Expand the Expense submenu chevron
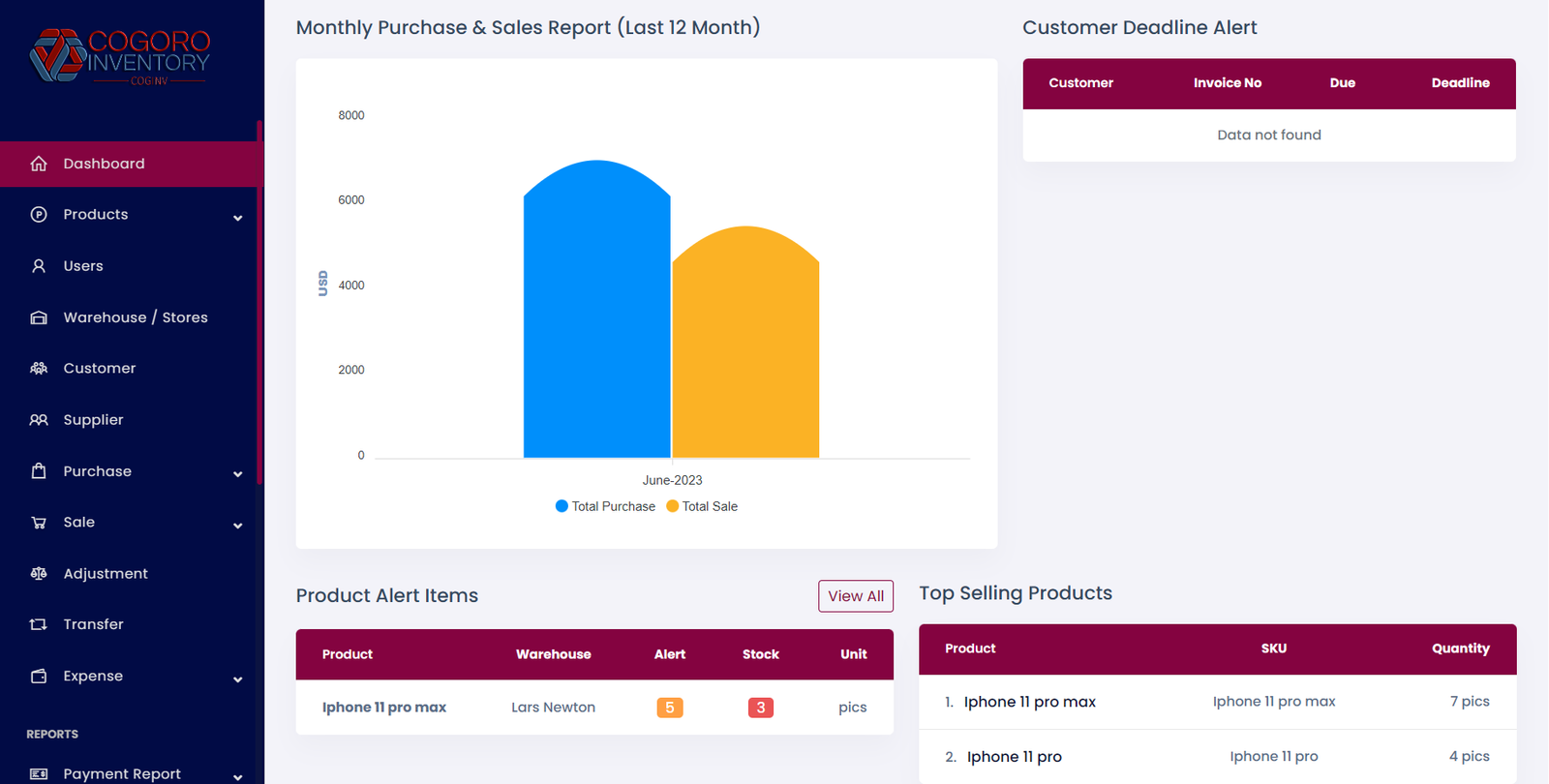Image resolution: width=1549 pixels, height=784 pixels. click(x=237, y=679)
